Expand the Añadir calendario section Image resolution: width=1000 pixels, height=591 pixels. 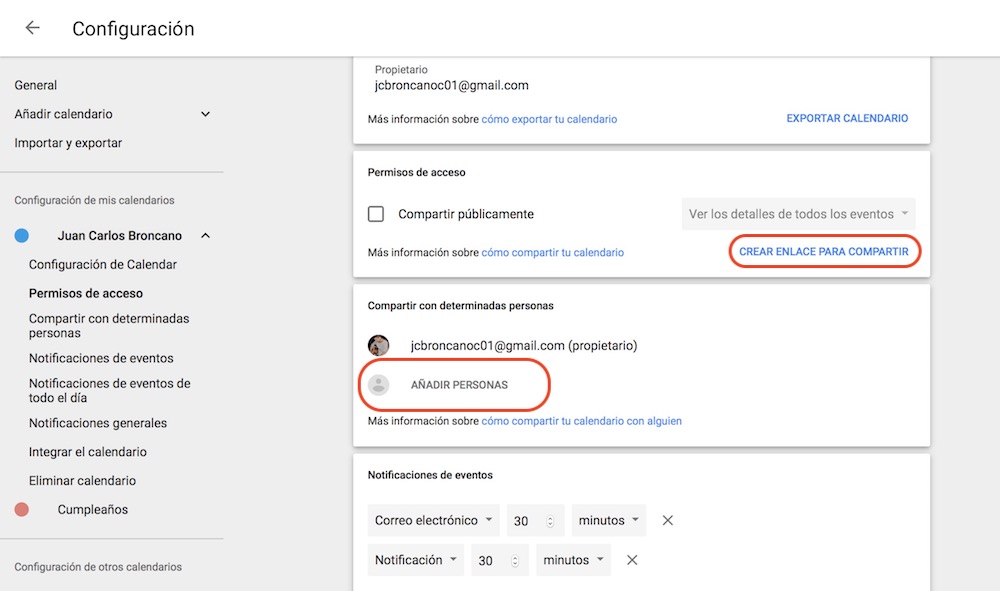pos(205,114)
